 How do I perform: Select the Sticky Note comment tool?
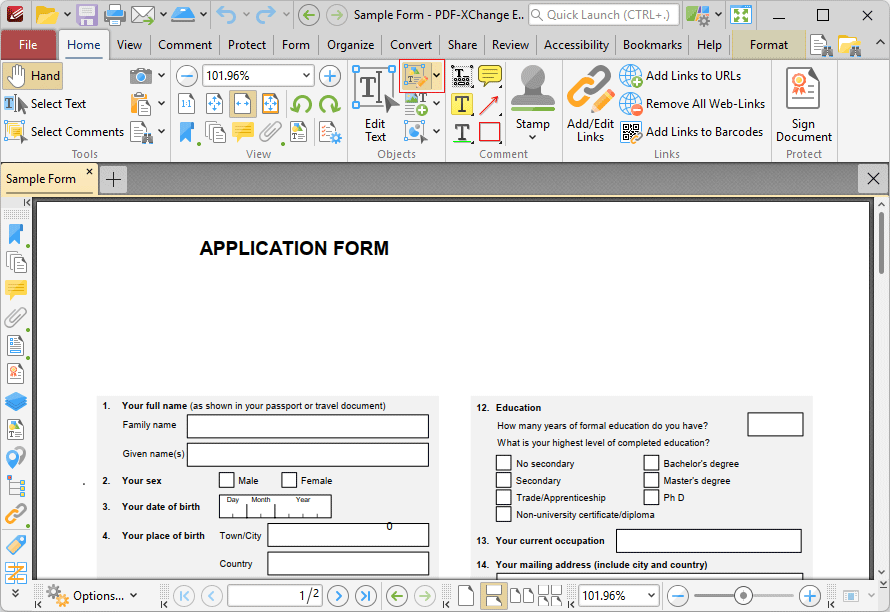pos(489,76)
